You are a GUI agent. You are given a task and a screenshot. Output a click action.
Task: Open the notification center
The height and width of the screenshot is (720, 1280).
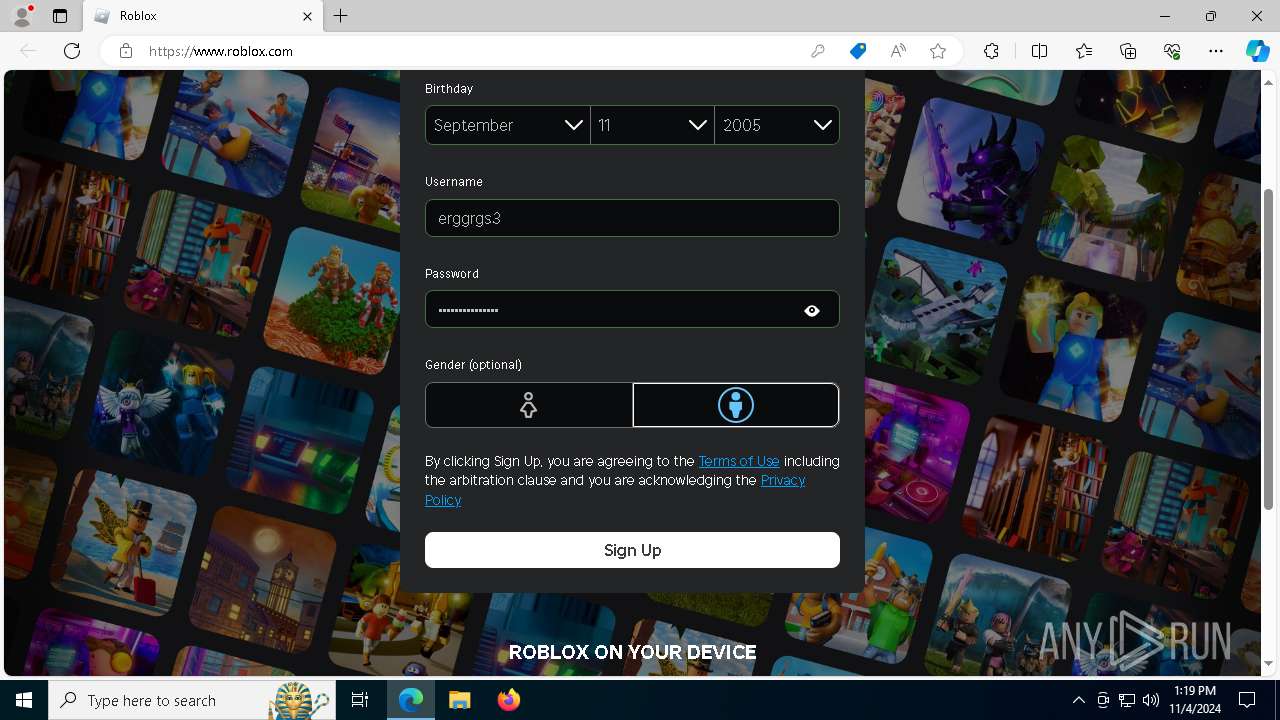(1247, 700)
